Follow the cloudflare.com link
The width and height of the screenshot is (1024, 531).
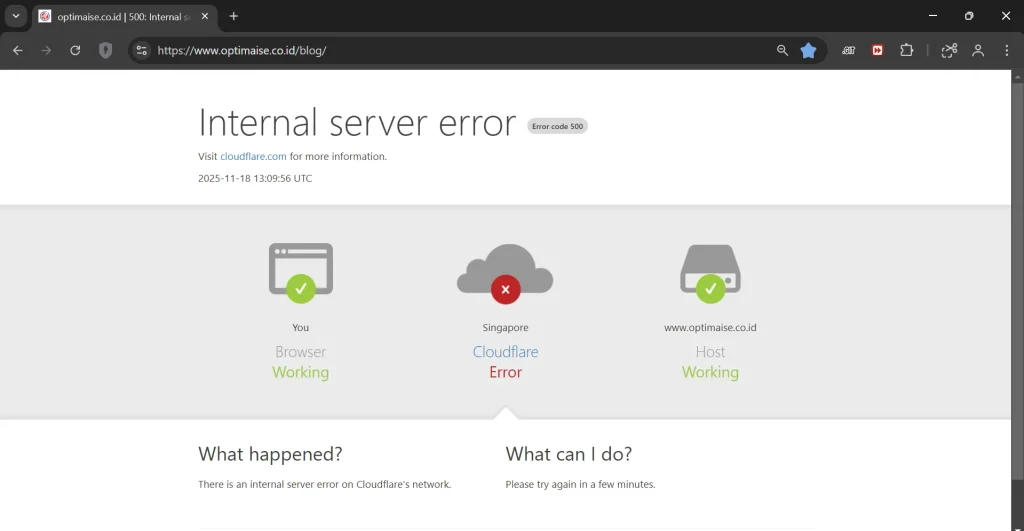click(x=253, y=156)
